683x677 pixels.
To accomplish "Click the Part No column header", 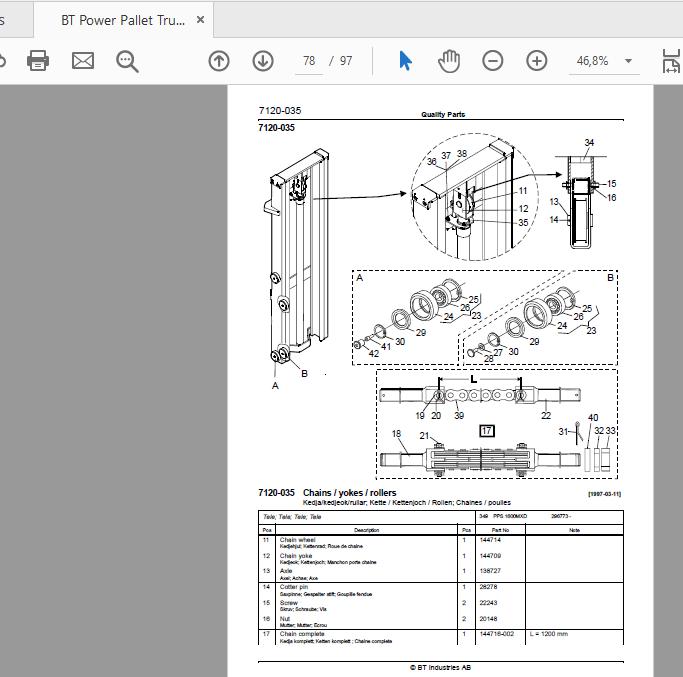I will point(500,530).
